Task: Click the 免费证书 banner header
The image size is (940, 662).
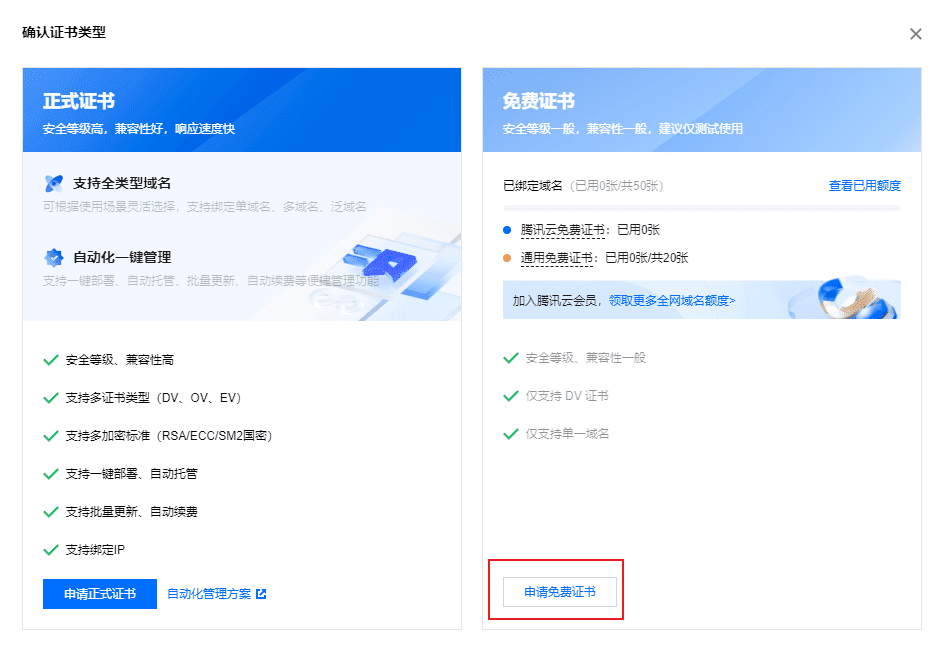Action: (x=701, y=110)
